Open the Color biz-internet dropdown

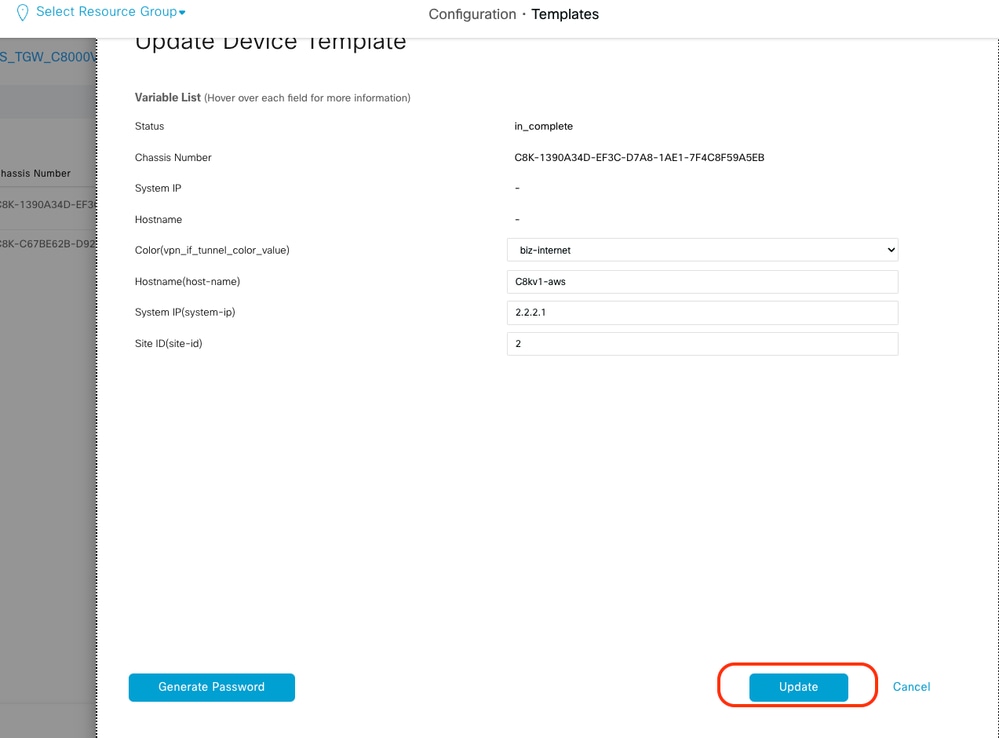(703, 250)
